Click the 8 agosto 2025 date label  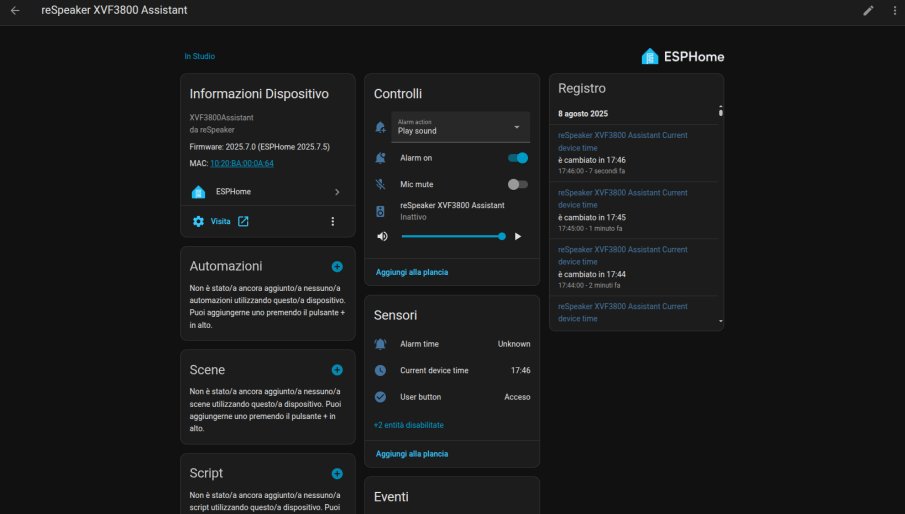583,114
